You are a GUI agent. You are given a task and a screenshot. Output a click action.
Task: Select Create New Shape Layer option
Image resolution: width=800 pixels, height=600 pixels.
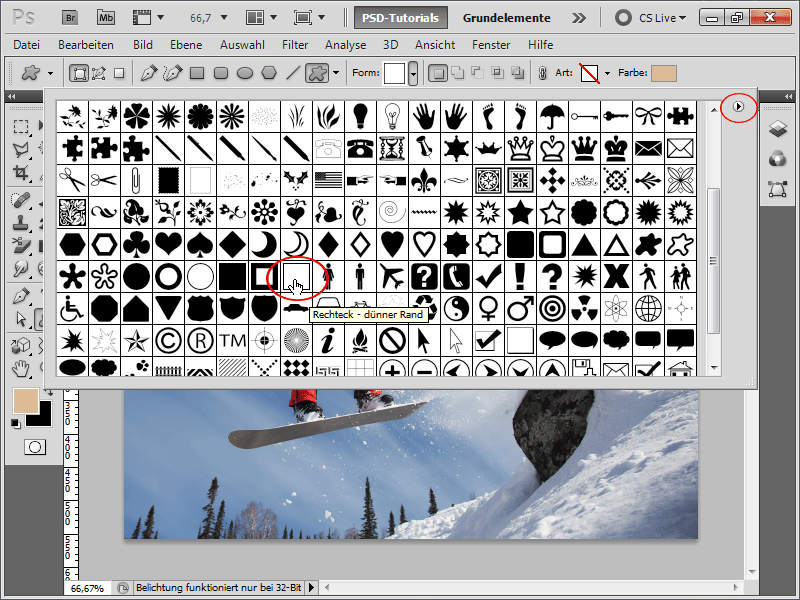pyautogui.click(x=437, y=73)
